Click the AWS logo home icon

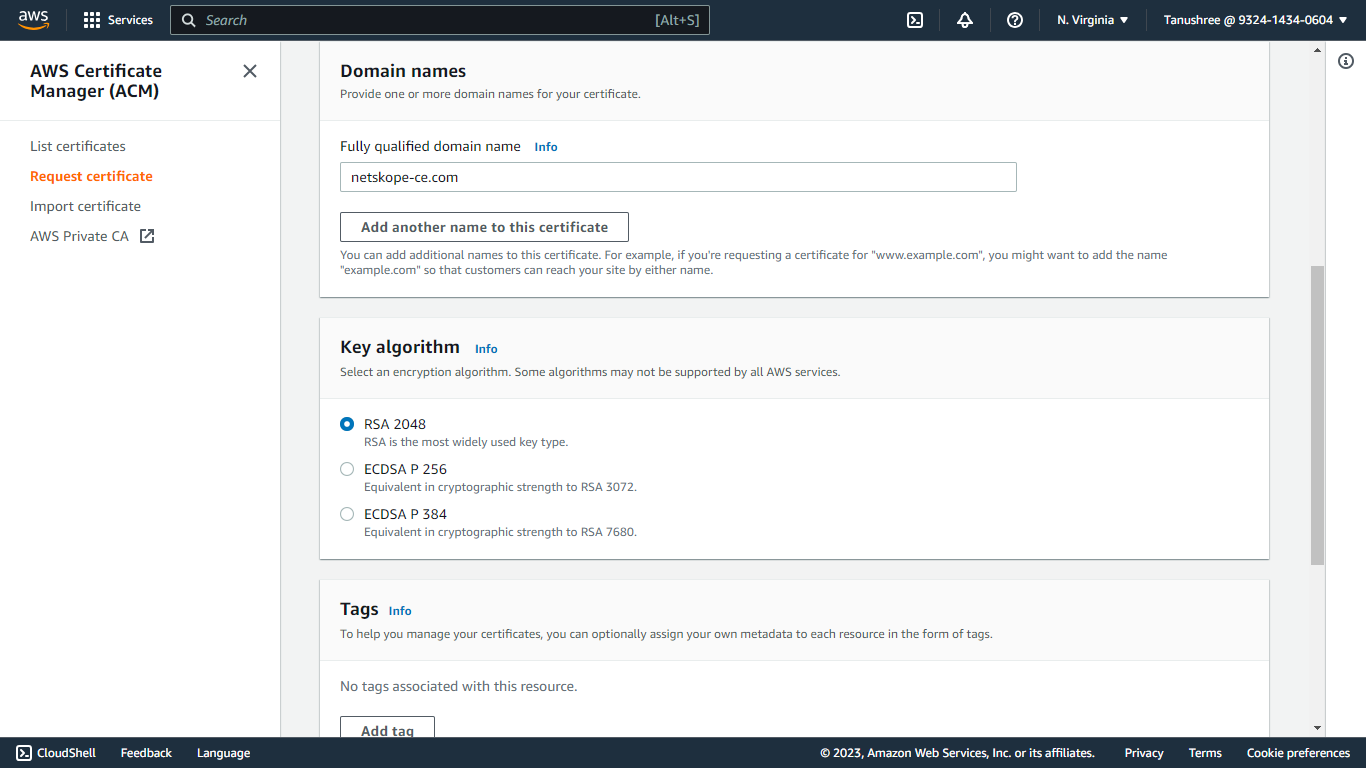click(x=33, y=20)
